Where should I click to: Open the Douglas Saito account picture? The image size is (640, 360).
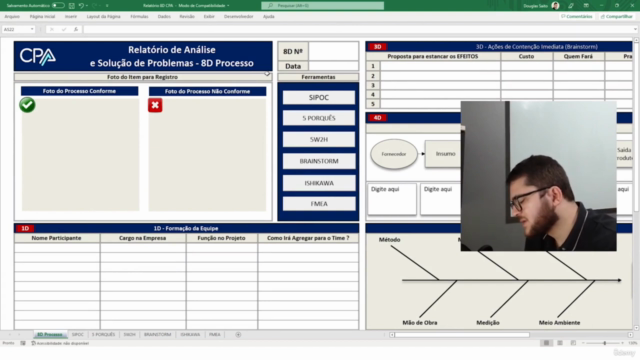pos(555,6)
